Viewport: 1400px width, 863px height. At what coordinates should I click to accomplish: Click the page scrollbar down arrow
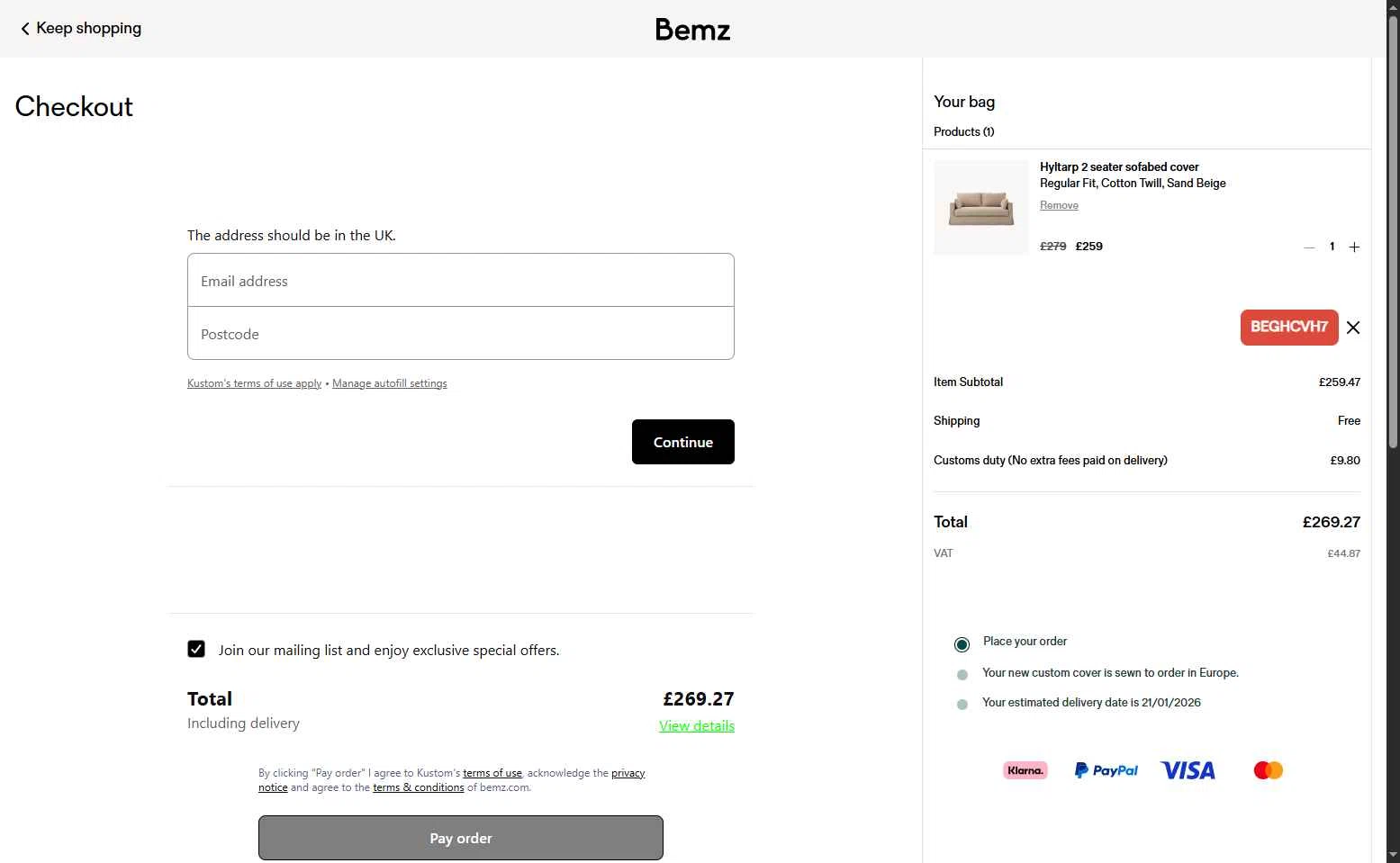[1393, 855]
